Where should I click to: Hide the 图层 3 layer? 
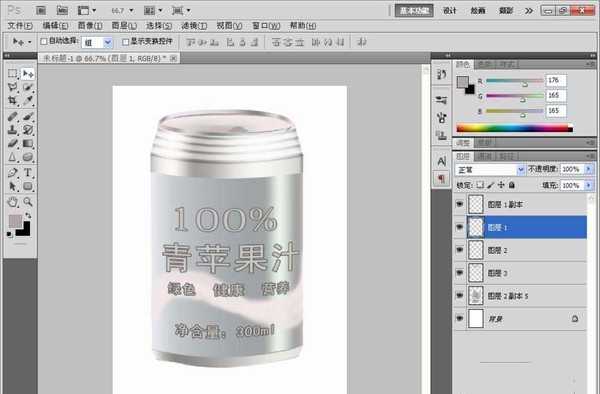click(460, 273)
